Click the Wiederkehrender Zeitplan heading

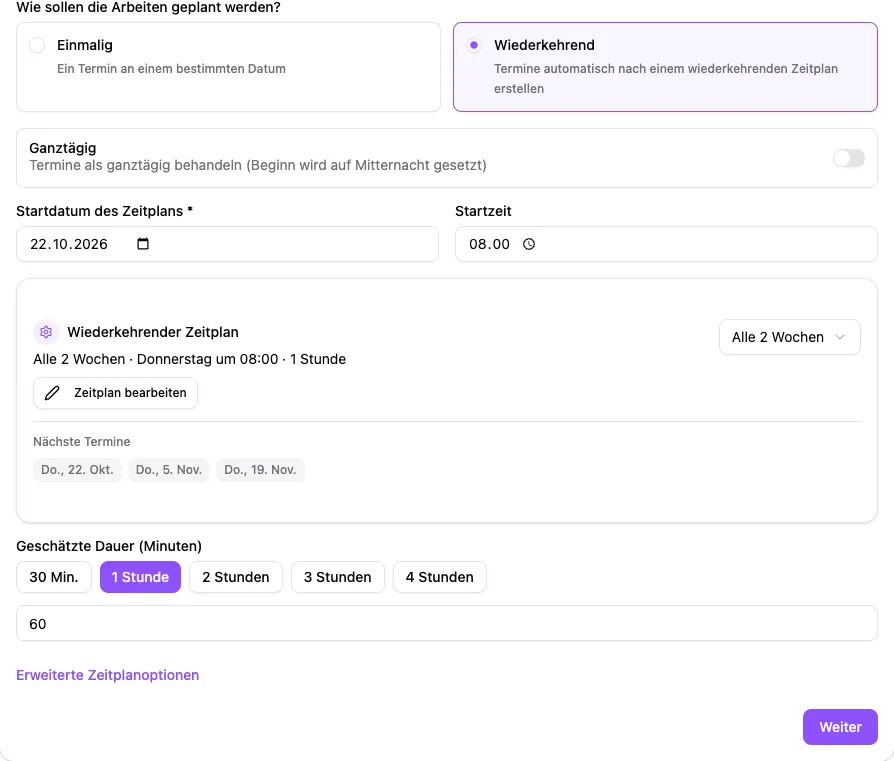coord(153,332)
